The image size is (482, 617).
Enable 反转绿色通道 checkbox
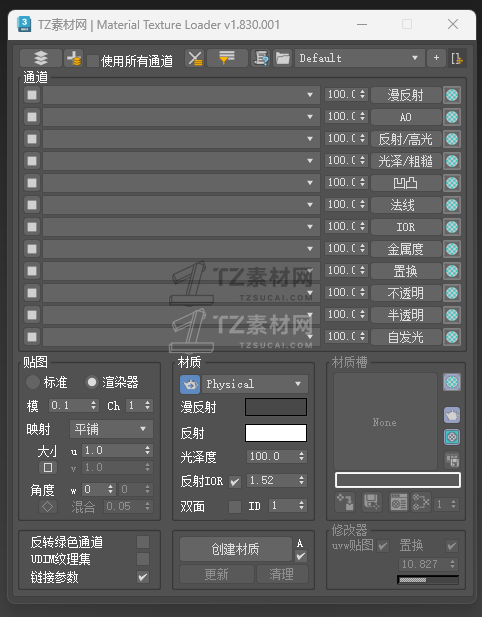coord(143,542)
